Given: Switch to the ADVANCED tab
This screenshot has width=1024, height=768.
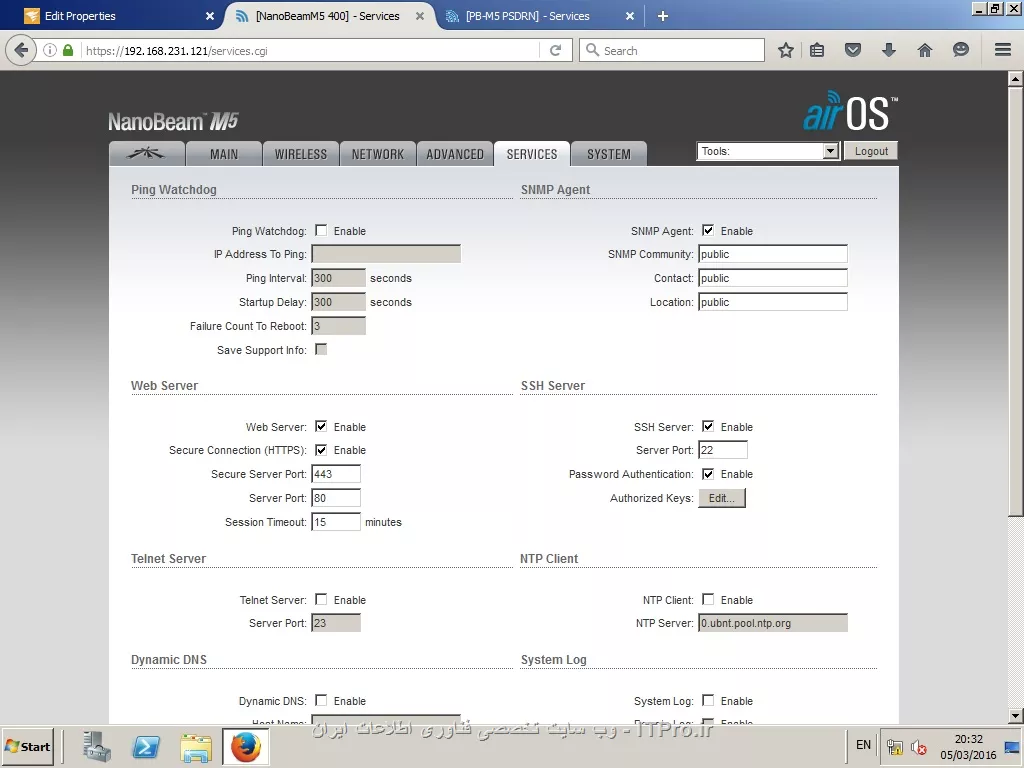Looking at the screenshot, I should click(x=455, y=154).
